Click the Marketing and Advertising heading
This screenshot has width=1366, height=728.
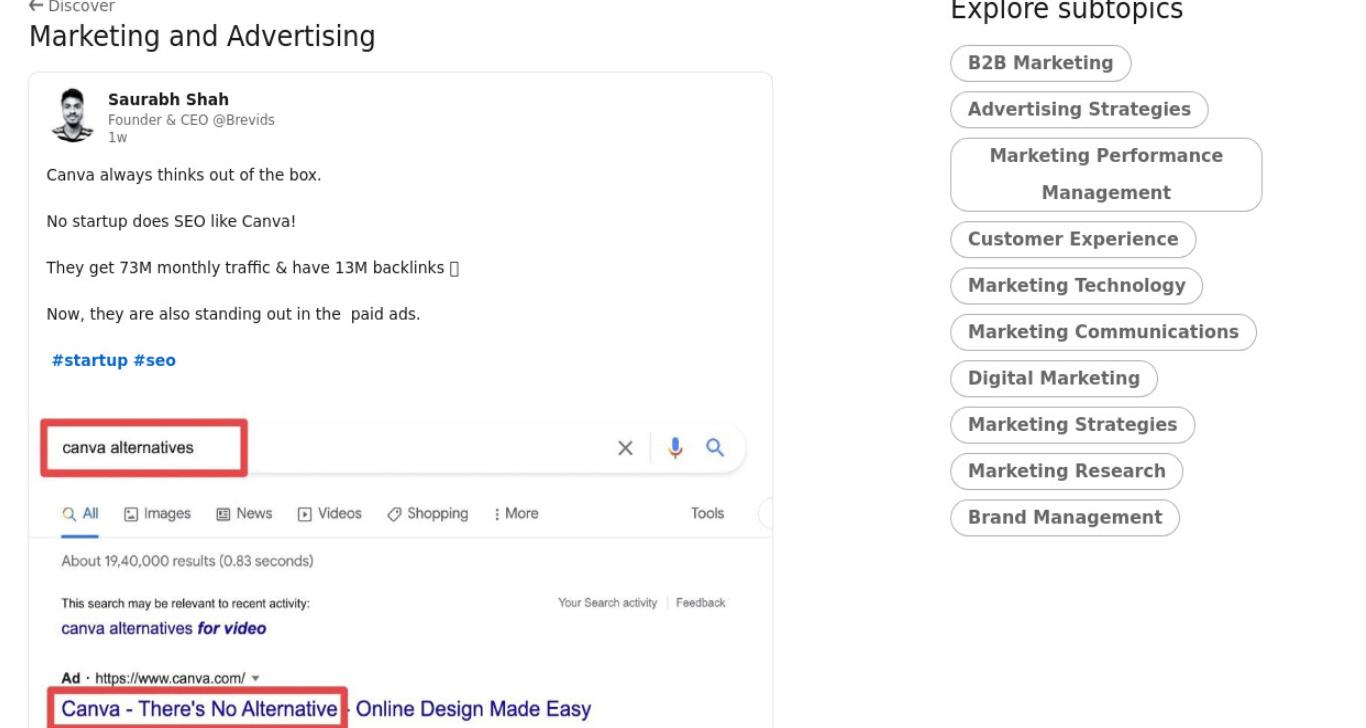[x=202, y=37]
